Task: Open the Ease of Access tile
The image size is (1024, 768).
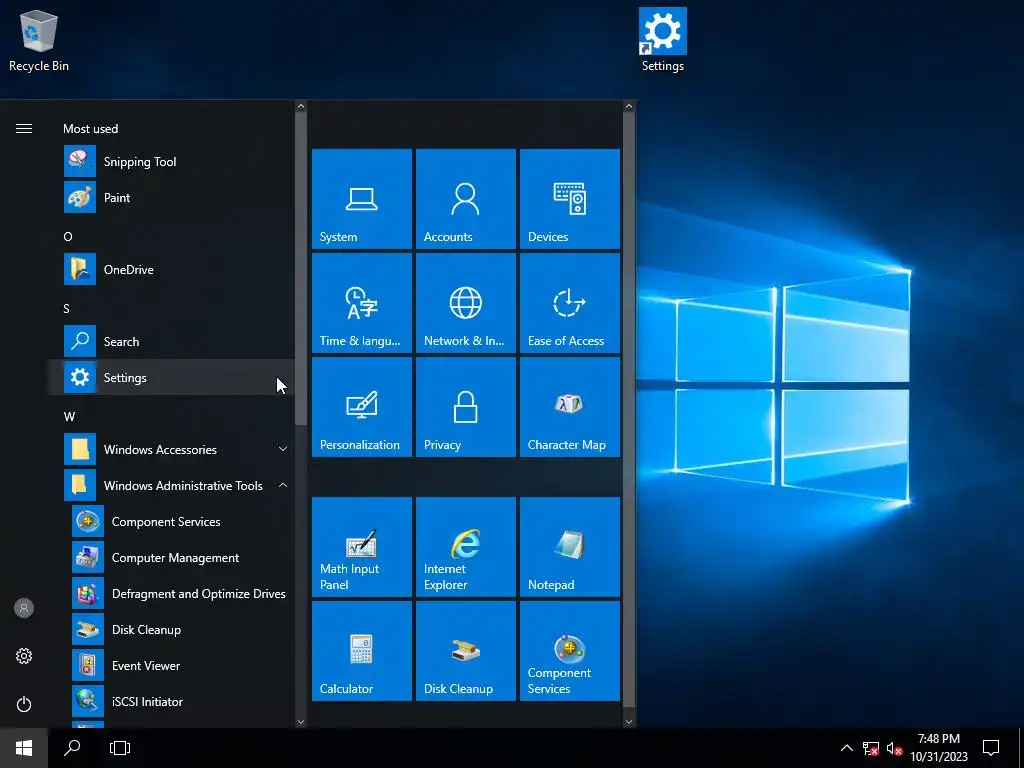Action: 569,303
